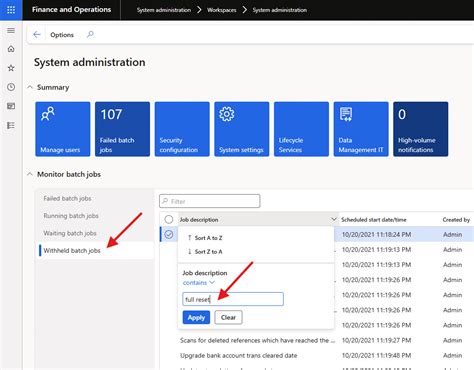Select the 10/20/2021 11:19:27 PM cell

pyautogui.click(x=376, y=340)
